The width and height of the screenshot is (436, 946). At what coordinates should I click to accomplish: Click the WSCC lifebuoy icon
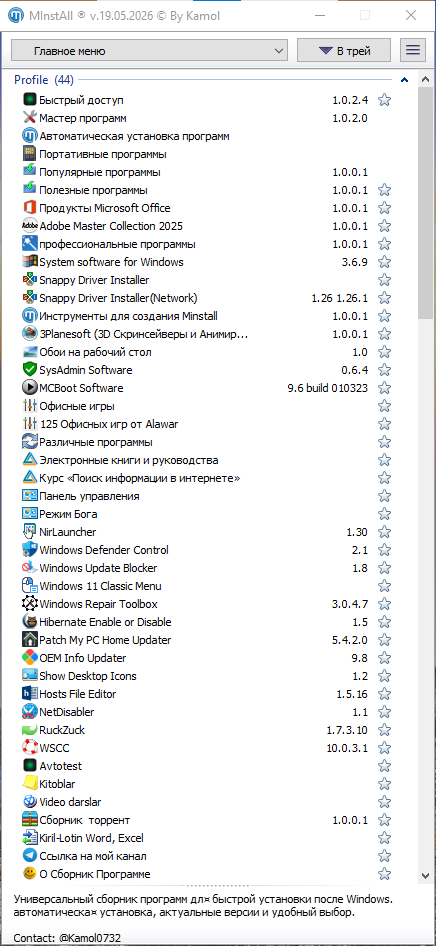[30, 748]
